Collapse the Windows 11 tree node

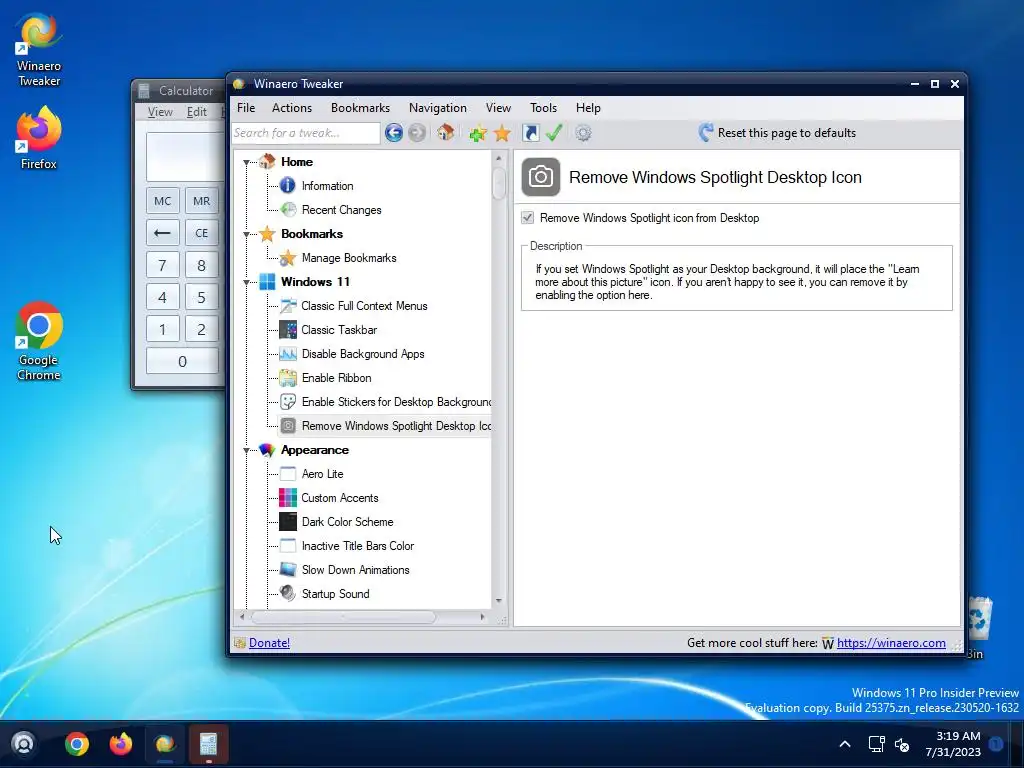click(x=247, y=283)
